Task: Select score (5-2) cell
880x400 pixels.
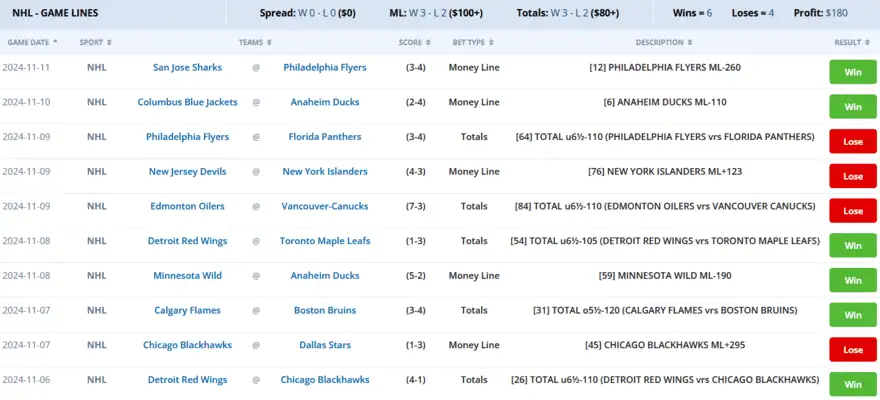Action: 415,276
